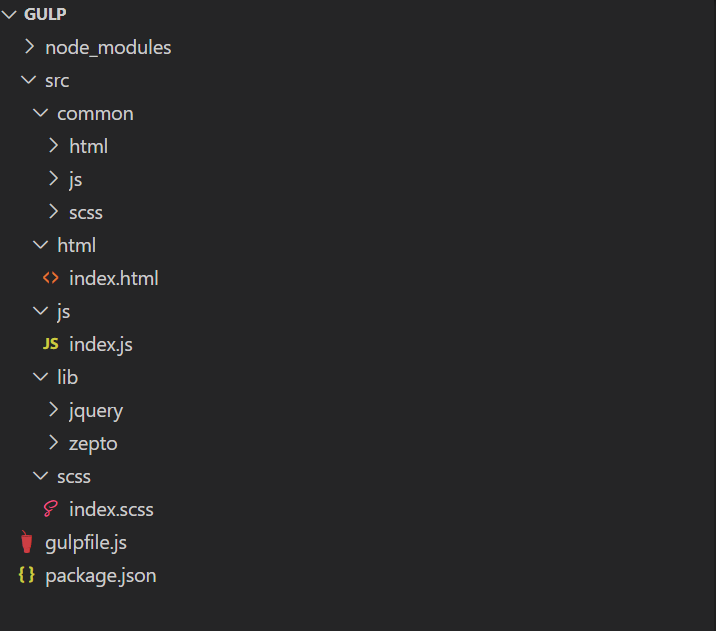Open the package.json file
The image size is (716, 631).
100,576
